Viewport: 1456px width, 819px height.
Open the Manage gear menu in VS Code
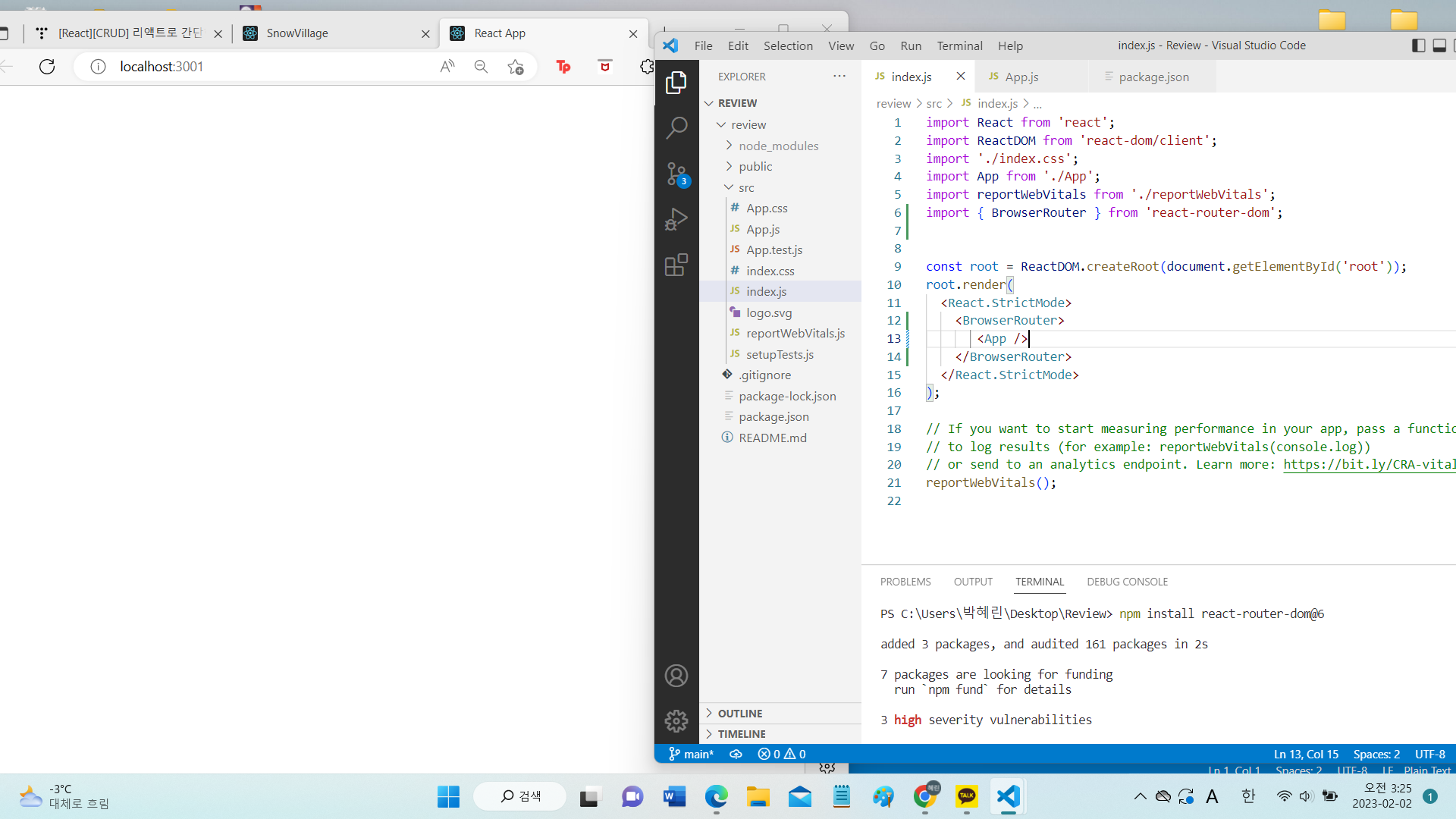676,720
